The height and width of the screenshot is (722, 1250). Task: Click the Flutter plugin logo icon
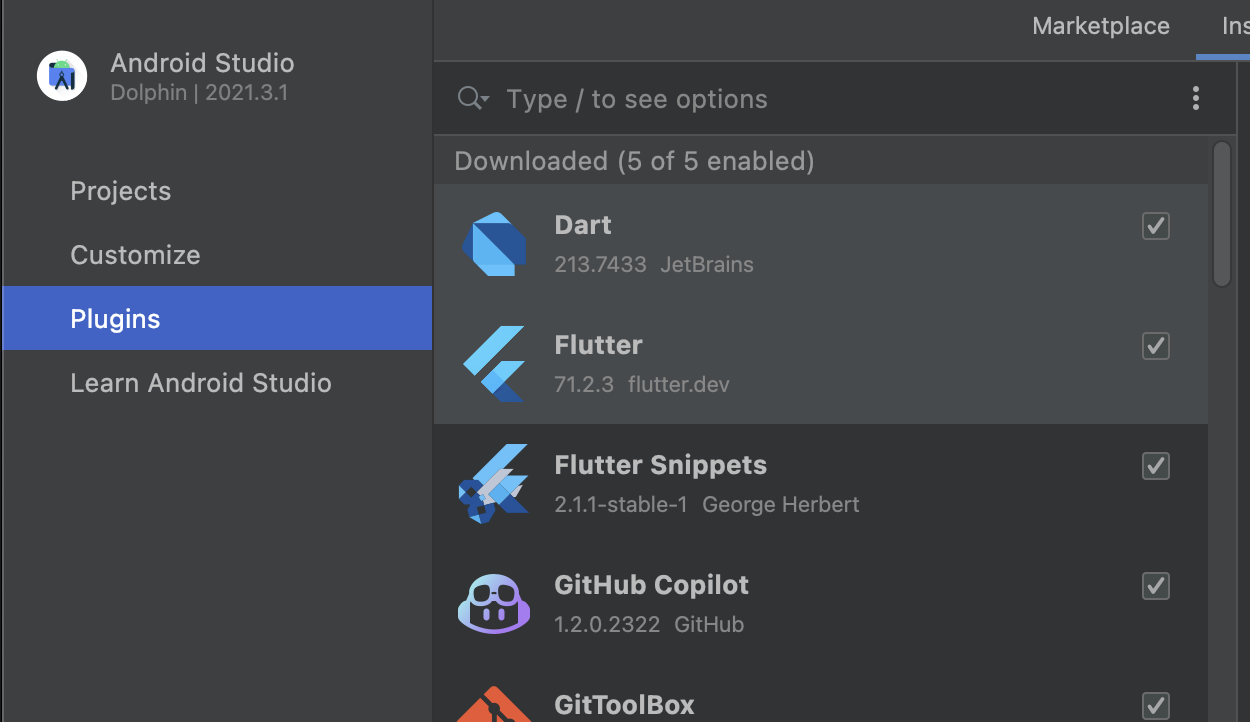[x=494, y=364]
